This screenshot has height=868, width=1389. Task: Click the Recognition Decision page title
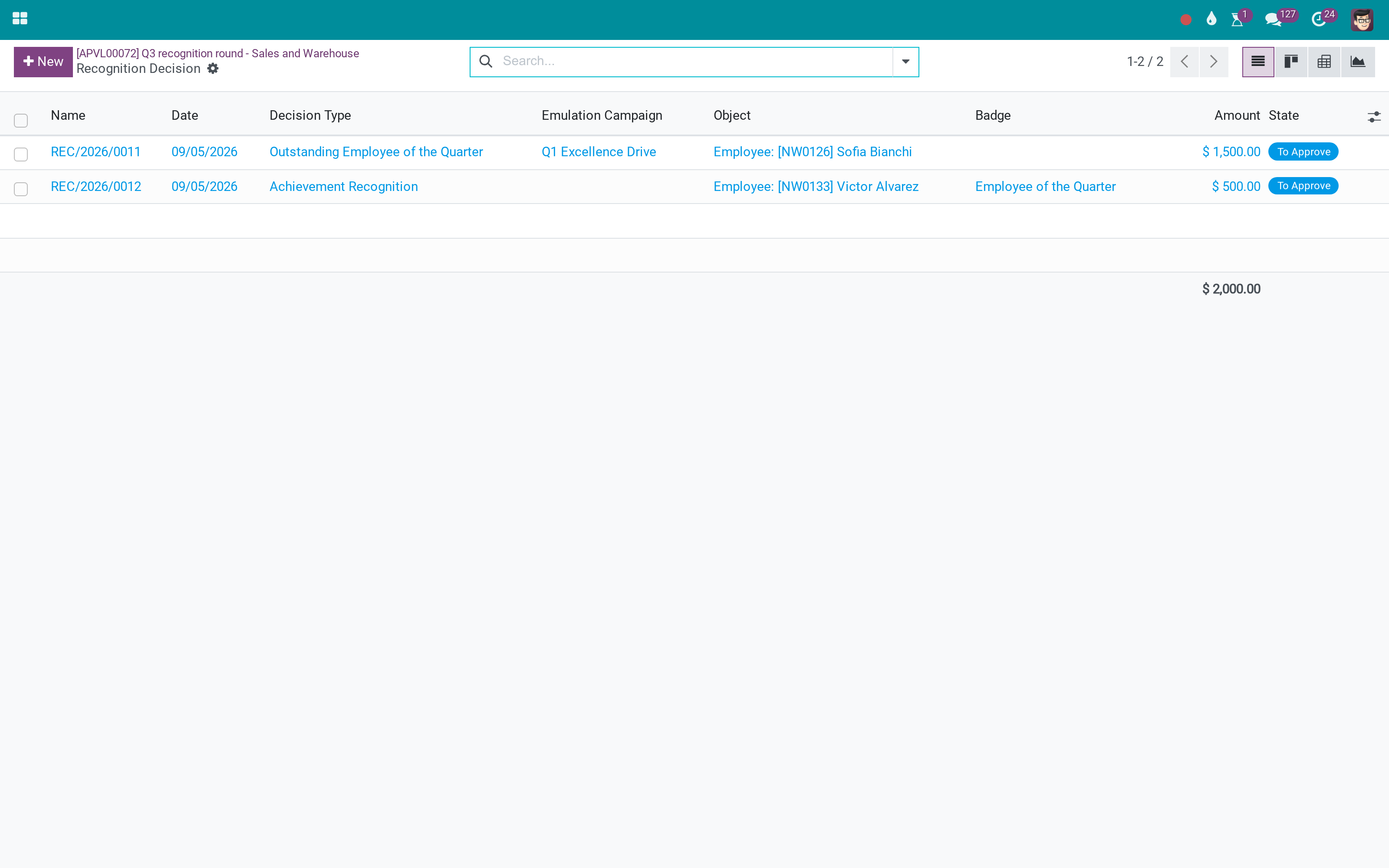[x=138, y=69]
